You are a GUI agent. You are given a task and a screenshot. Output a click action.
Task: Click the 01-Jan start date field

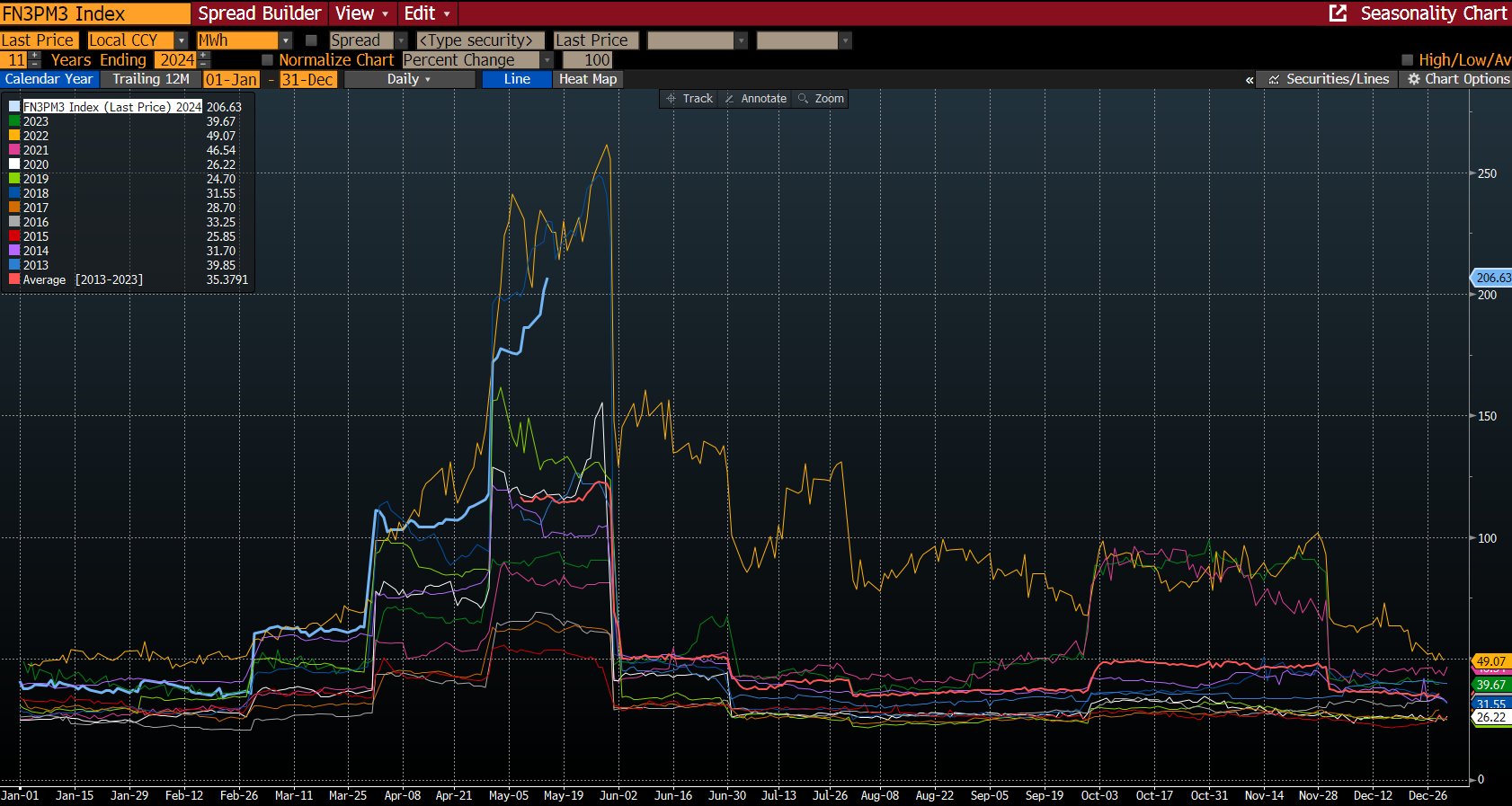click(x=231, y=80)
